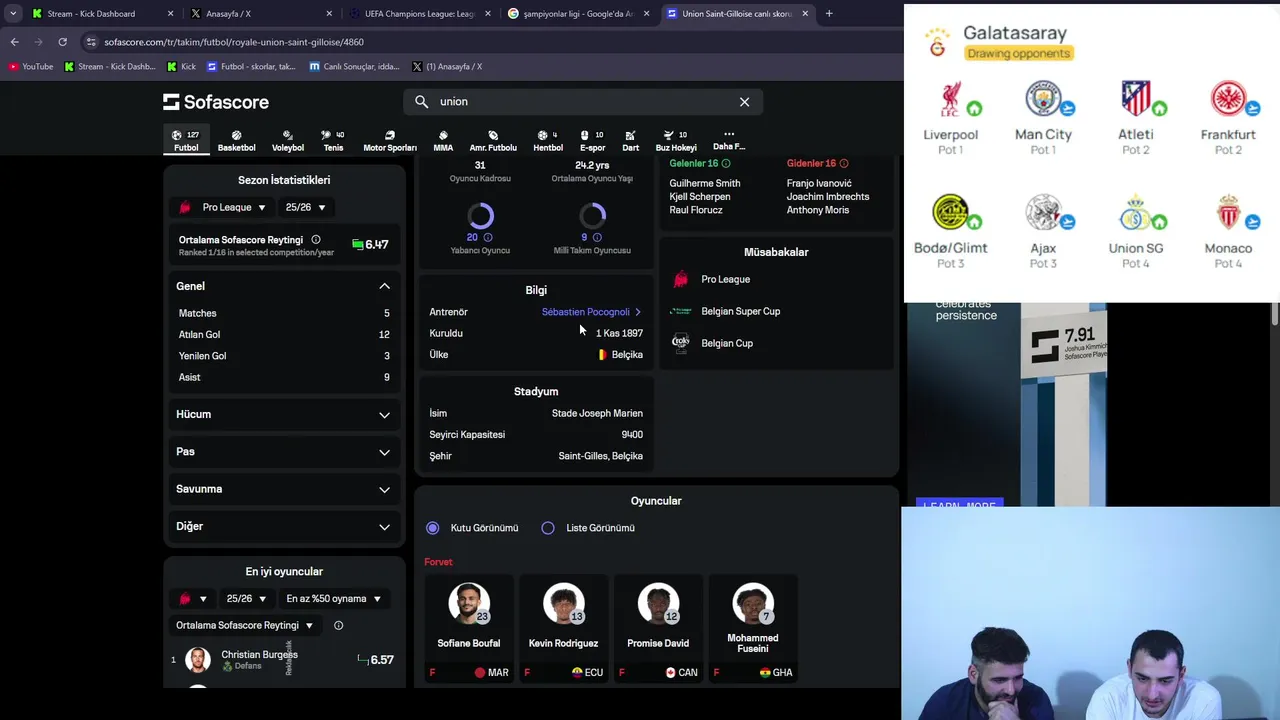Click info icon next to Milli Takım Oyuncusu count
The image size is (1280, 720).
click(597, 237)
